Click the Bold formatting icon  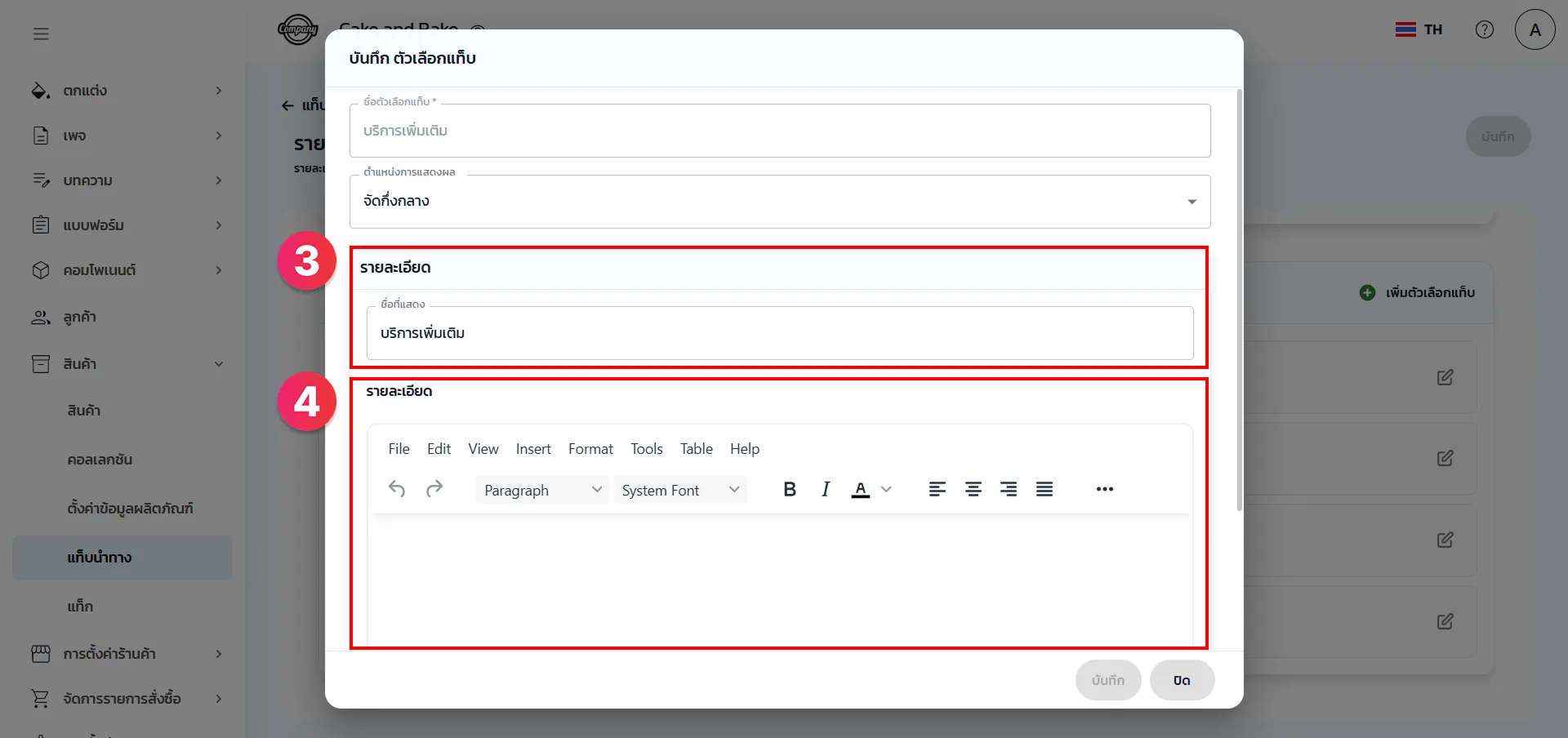789,490
